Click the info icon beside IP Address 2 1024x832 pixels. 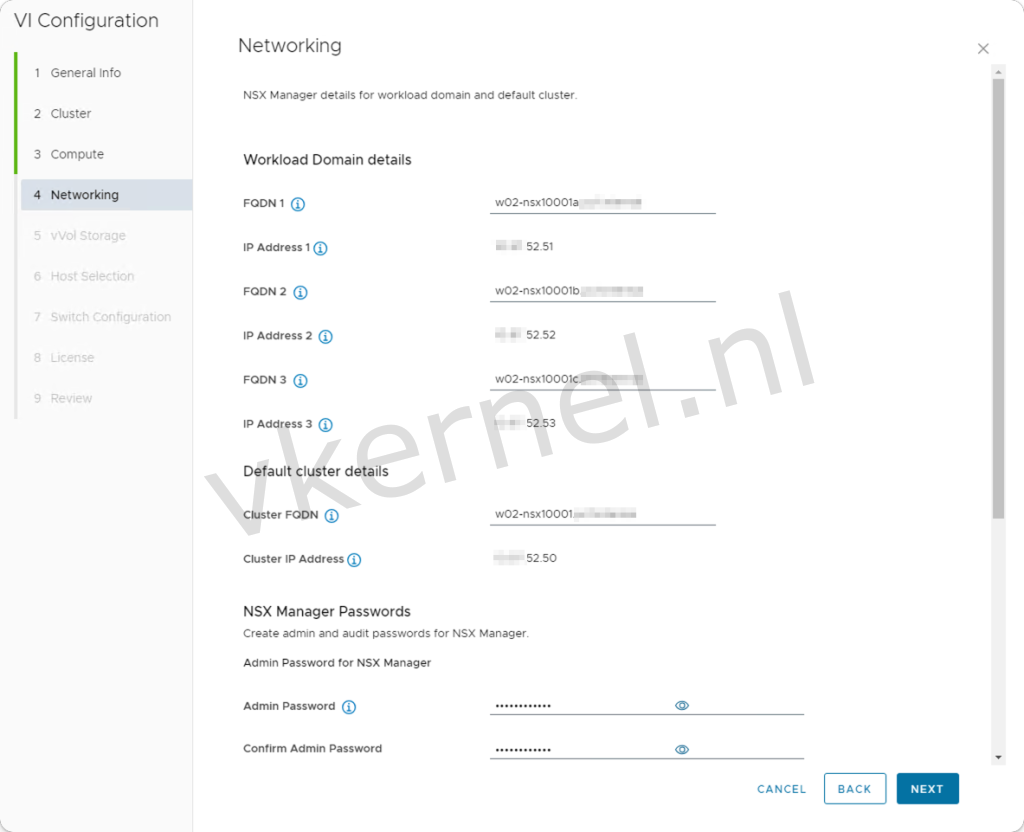coord(325,336)
